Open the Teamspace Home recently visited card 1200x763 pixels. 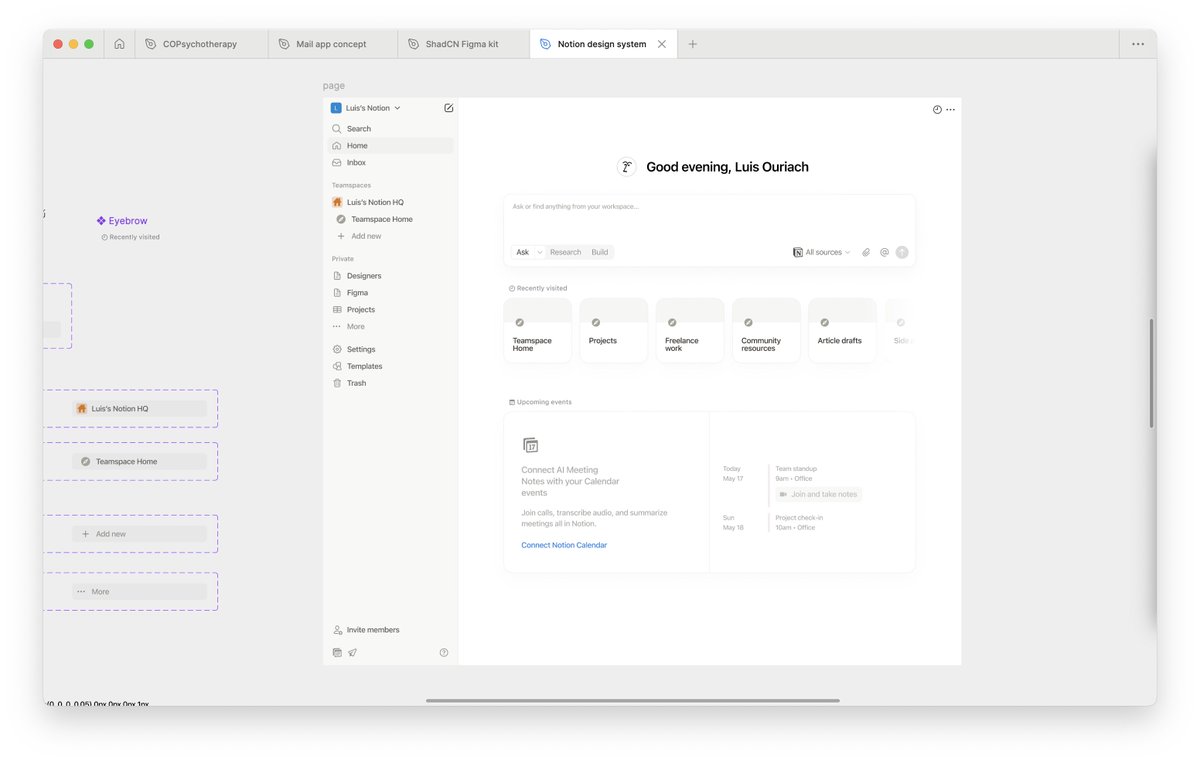tap(538, 330)
